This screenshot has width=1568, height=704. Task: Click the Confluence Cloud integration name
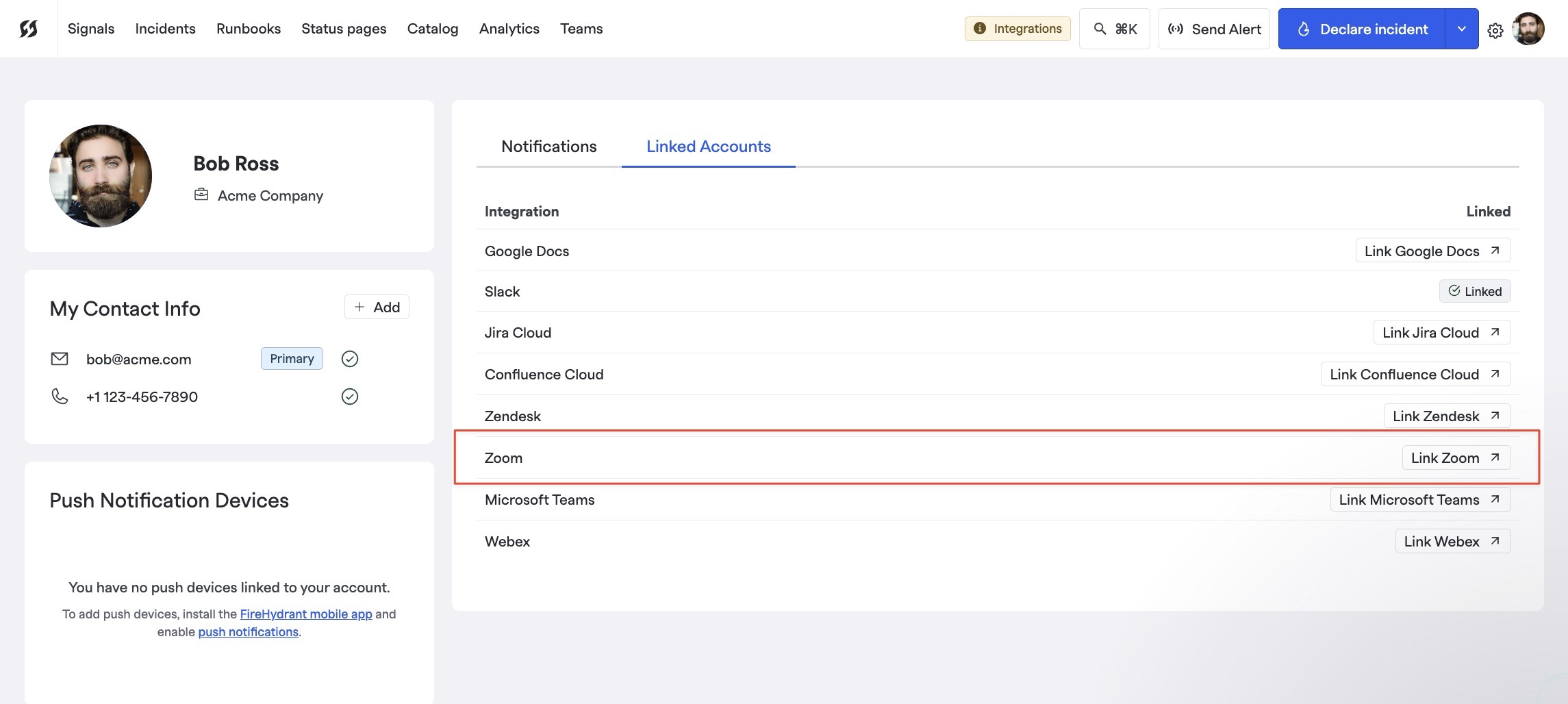(x=544, y=374)
